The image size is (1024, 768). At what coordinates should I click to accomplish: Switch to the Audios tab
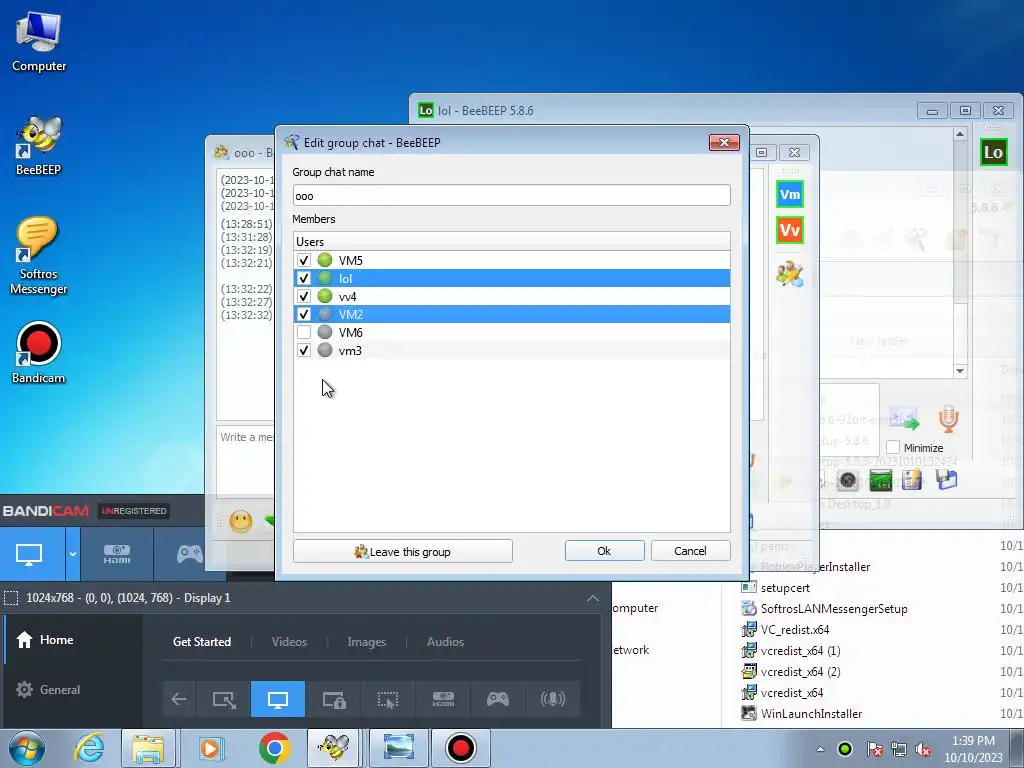pos(445,642)
